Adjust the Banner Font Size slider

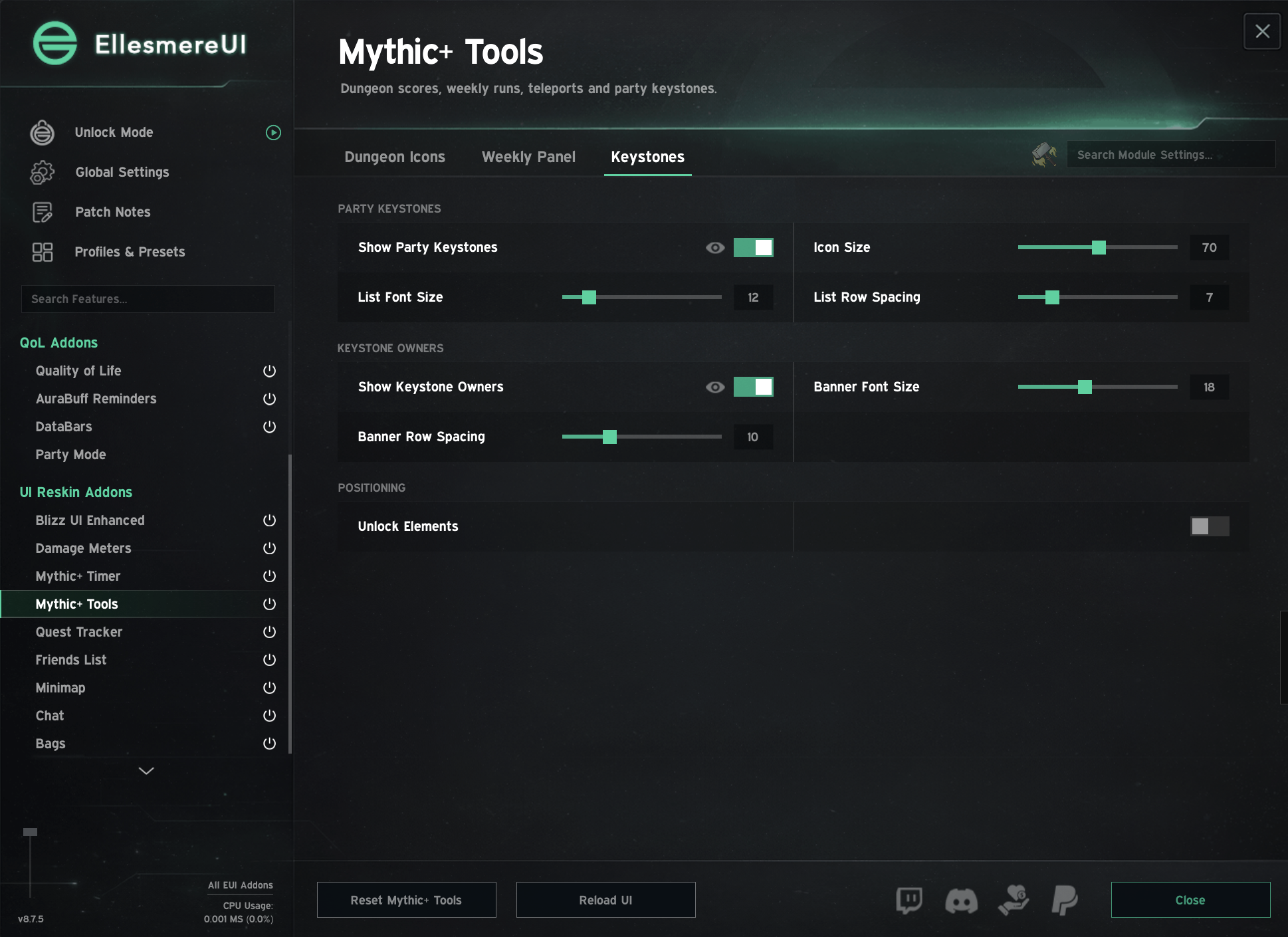point(1097,387)
